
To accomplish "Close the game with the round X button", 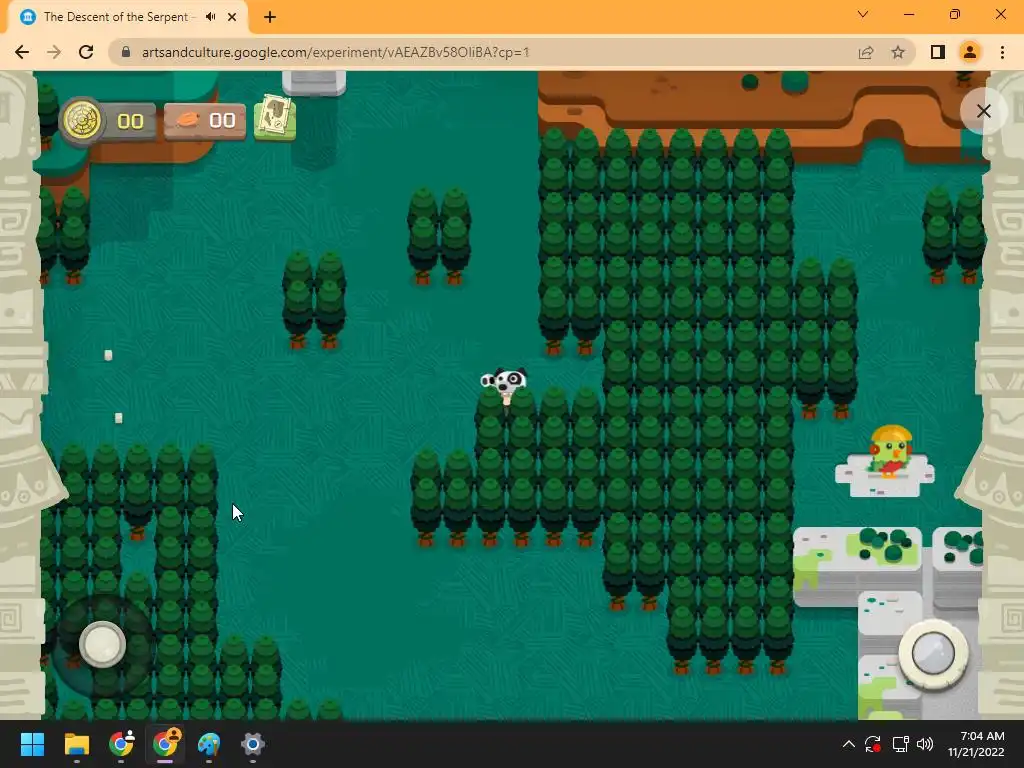I will coord(983,111).
